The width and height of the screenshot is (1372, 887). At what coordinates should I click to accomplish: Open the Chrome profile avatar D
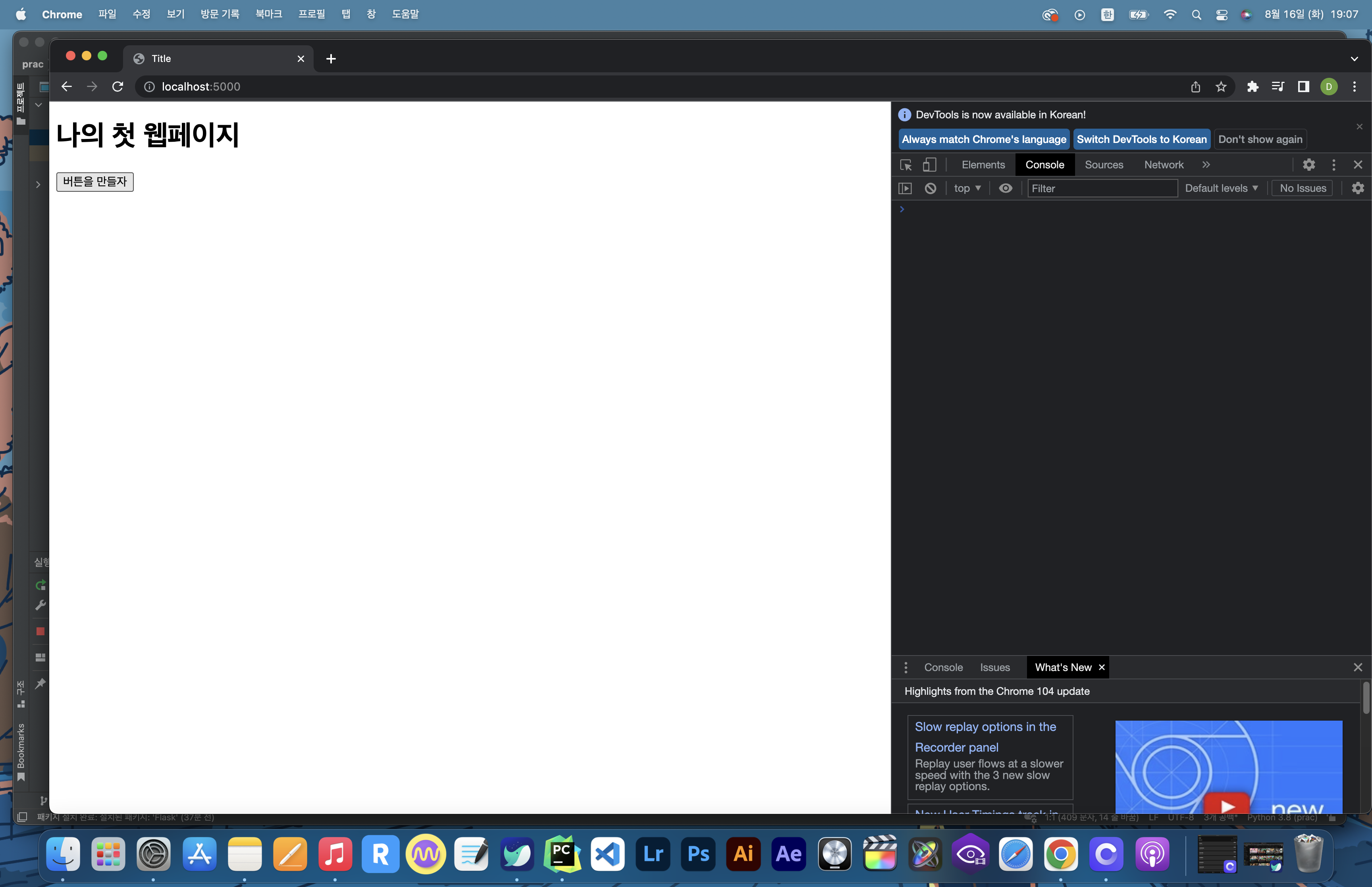coord(1329,87)
